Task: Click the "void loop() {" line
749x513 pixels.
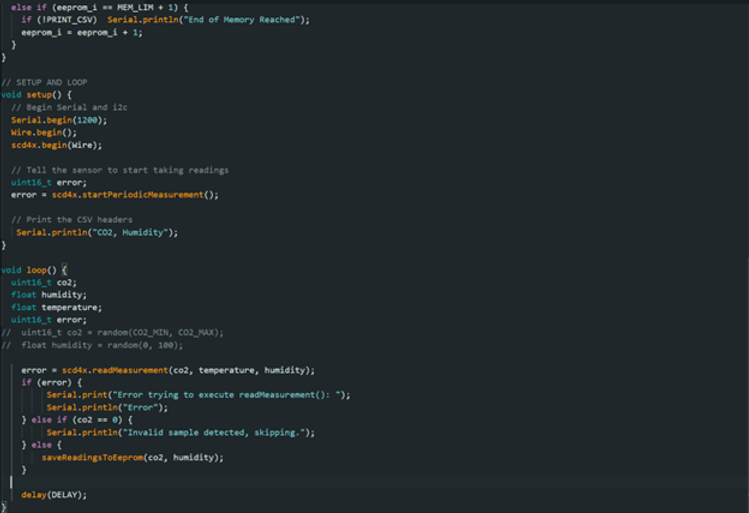Action: (x=34, y=270)
